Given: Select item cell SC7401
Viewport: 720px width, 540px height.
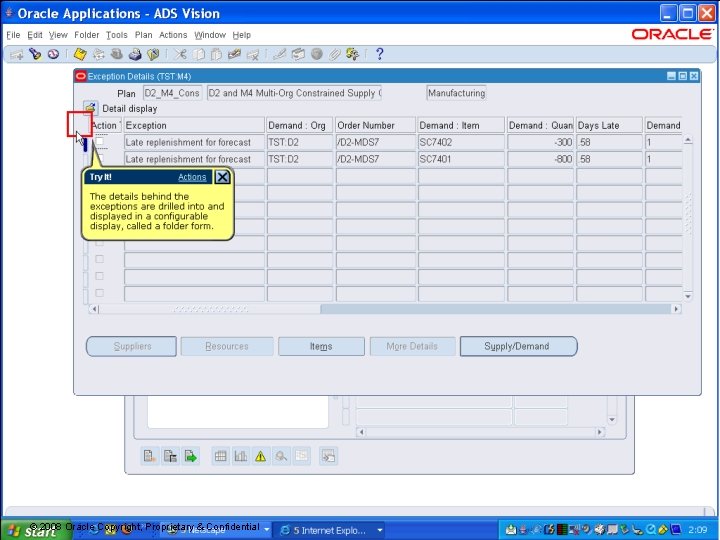Looking at the screenshot, I should (461, 159).
